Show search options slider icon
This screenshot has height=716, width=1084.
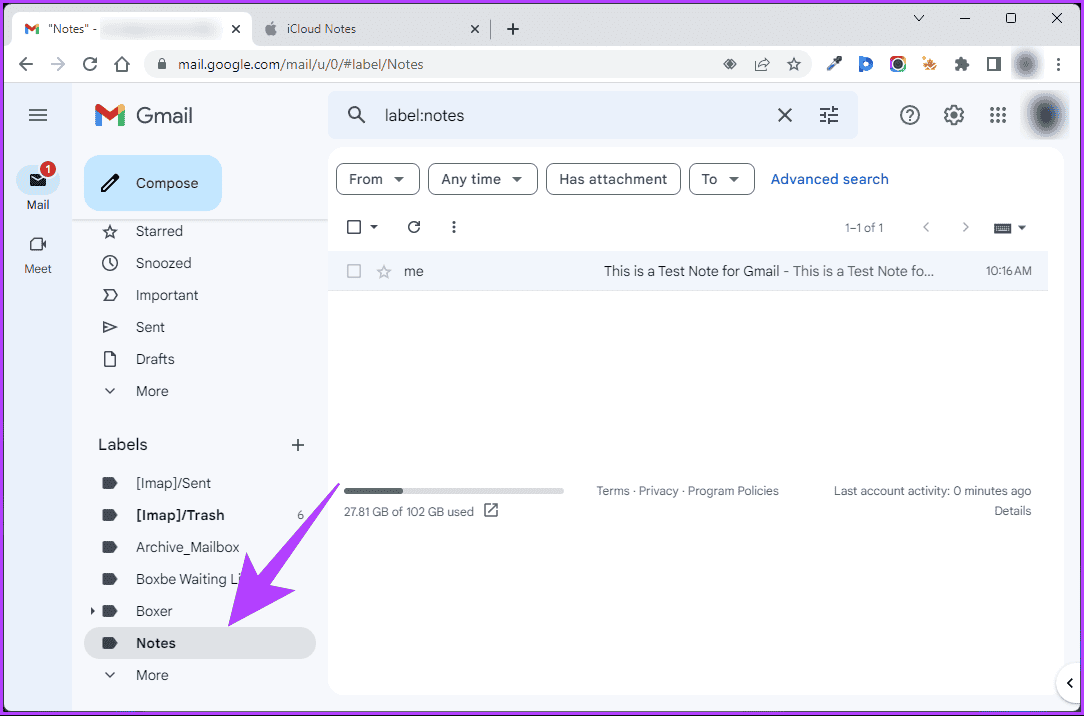[829, 115]
